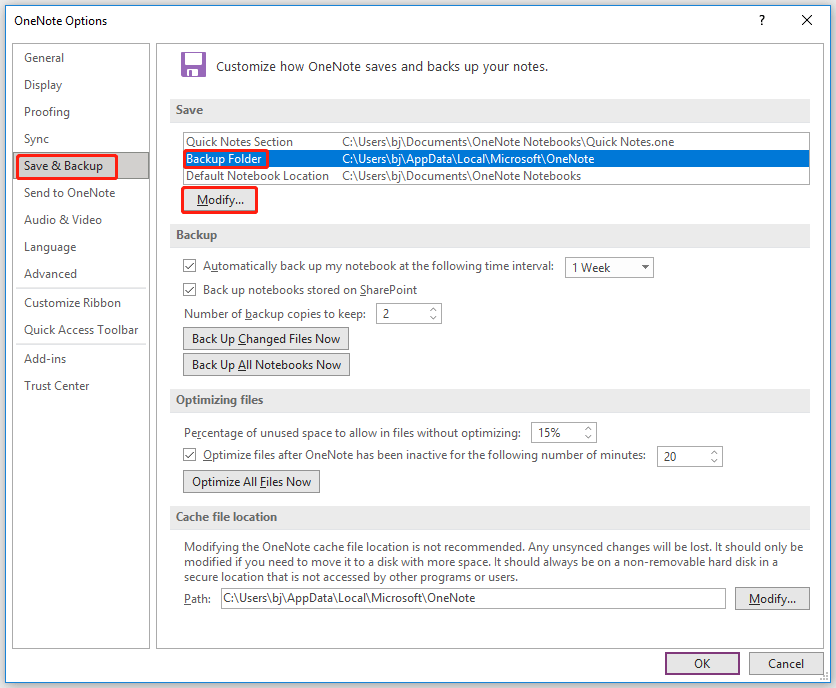Click 'Back Up Changed Files Now'
The height and width of the screenshot is (688, 836).
pyautogui.click(x=265, y=338)
